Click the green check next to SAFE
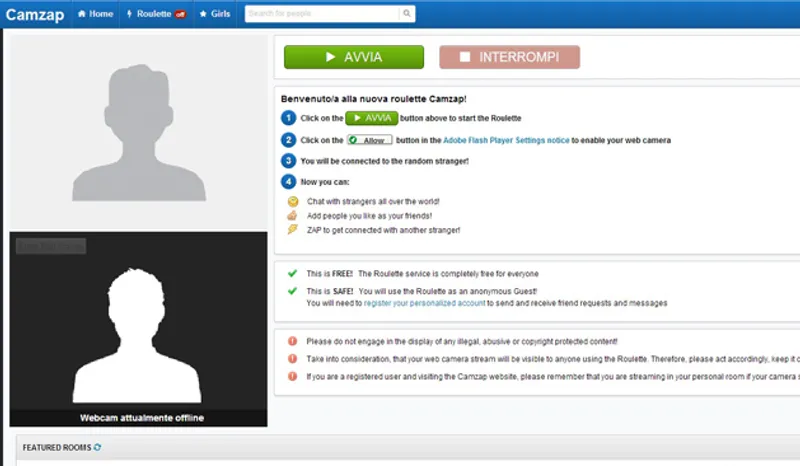 pyautogui.click(x=292, y=291)
